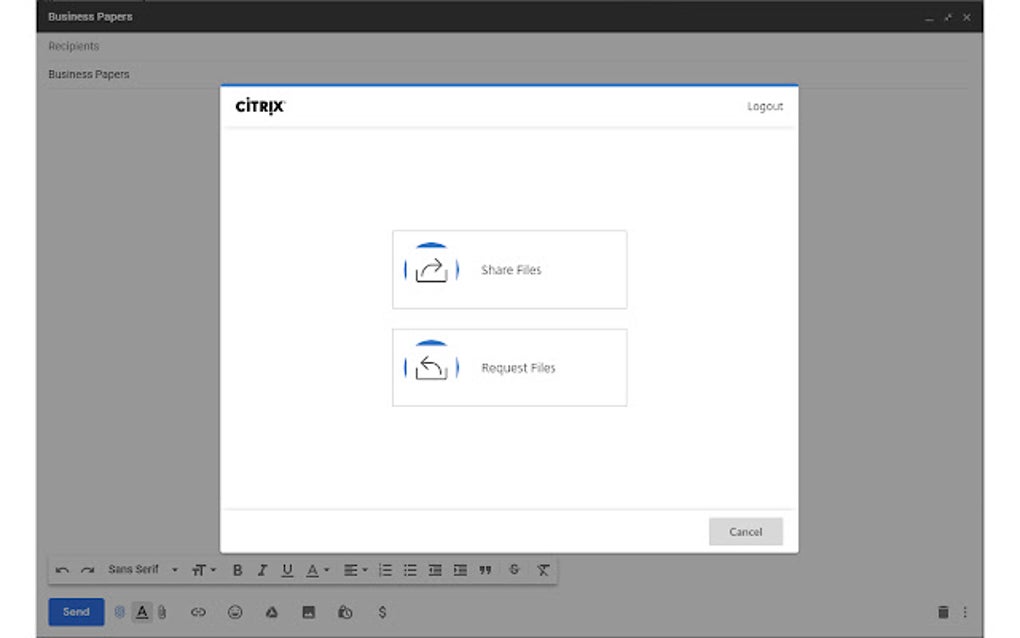1020x638 pixels.
Task: Open the Recipients field
Action: point(74,46)
